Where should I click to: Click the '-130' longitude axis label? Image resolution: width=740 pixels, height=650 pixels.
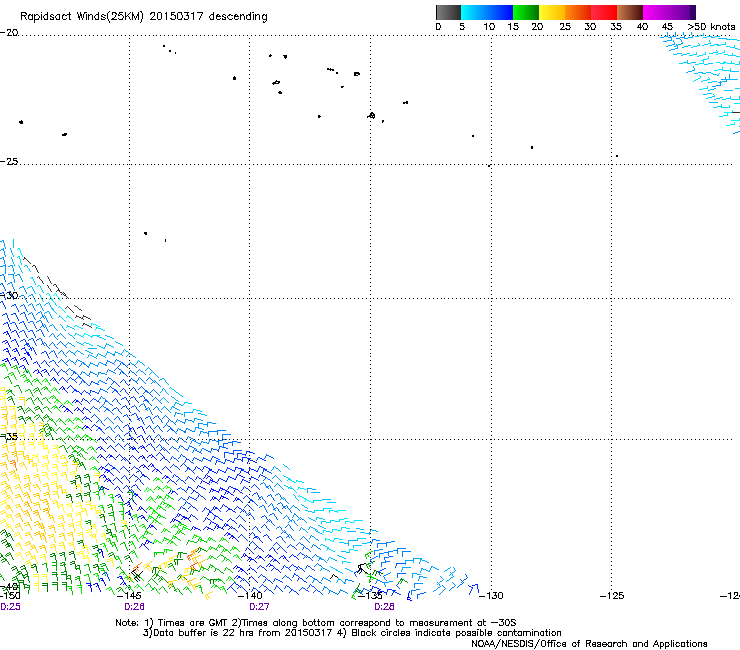[491, 596]
